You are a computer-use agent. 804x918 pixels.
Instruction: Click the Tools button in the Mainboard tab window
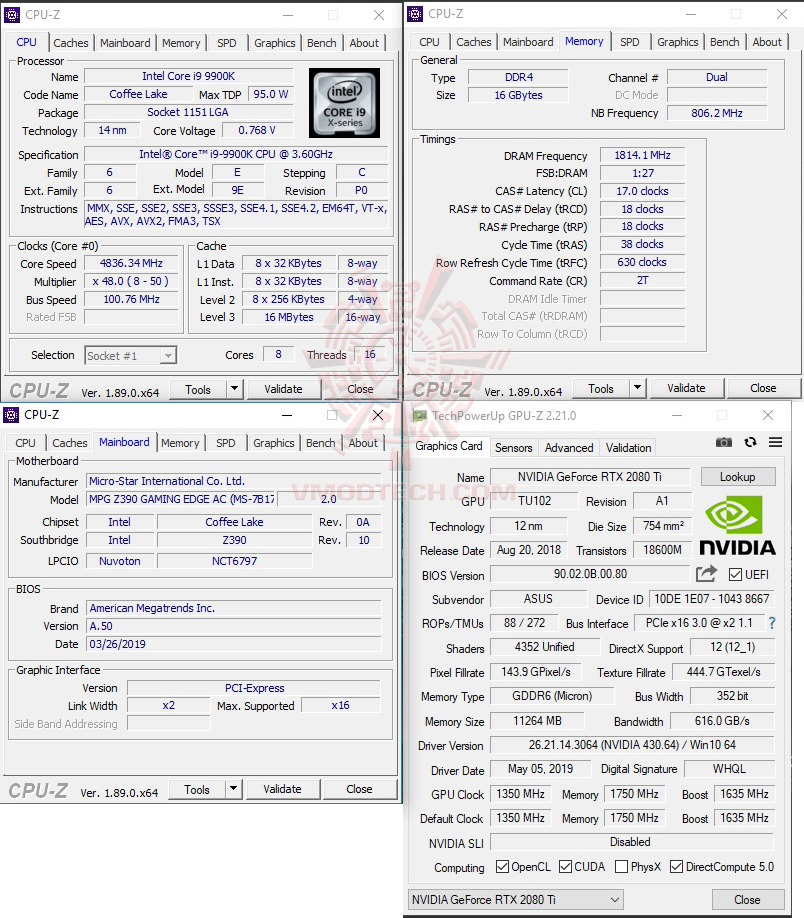(x=197, y=789)
